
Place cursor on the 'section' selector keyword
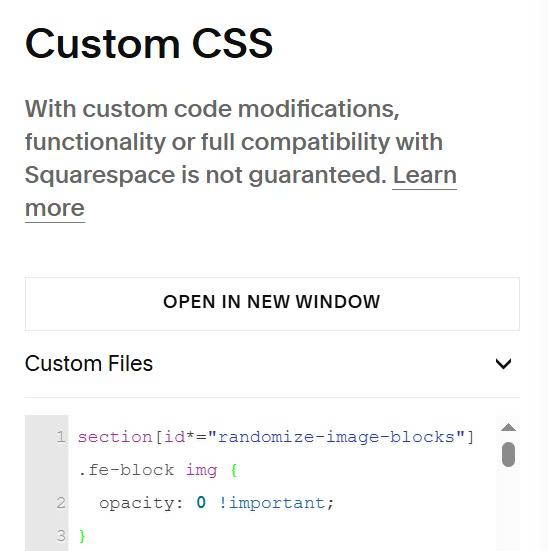(115, 437)
